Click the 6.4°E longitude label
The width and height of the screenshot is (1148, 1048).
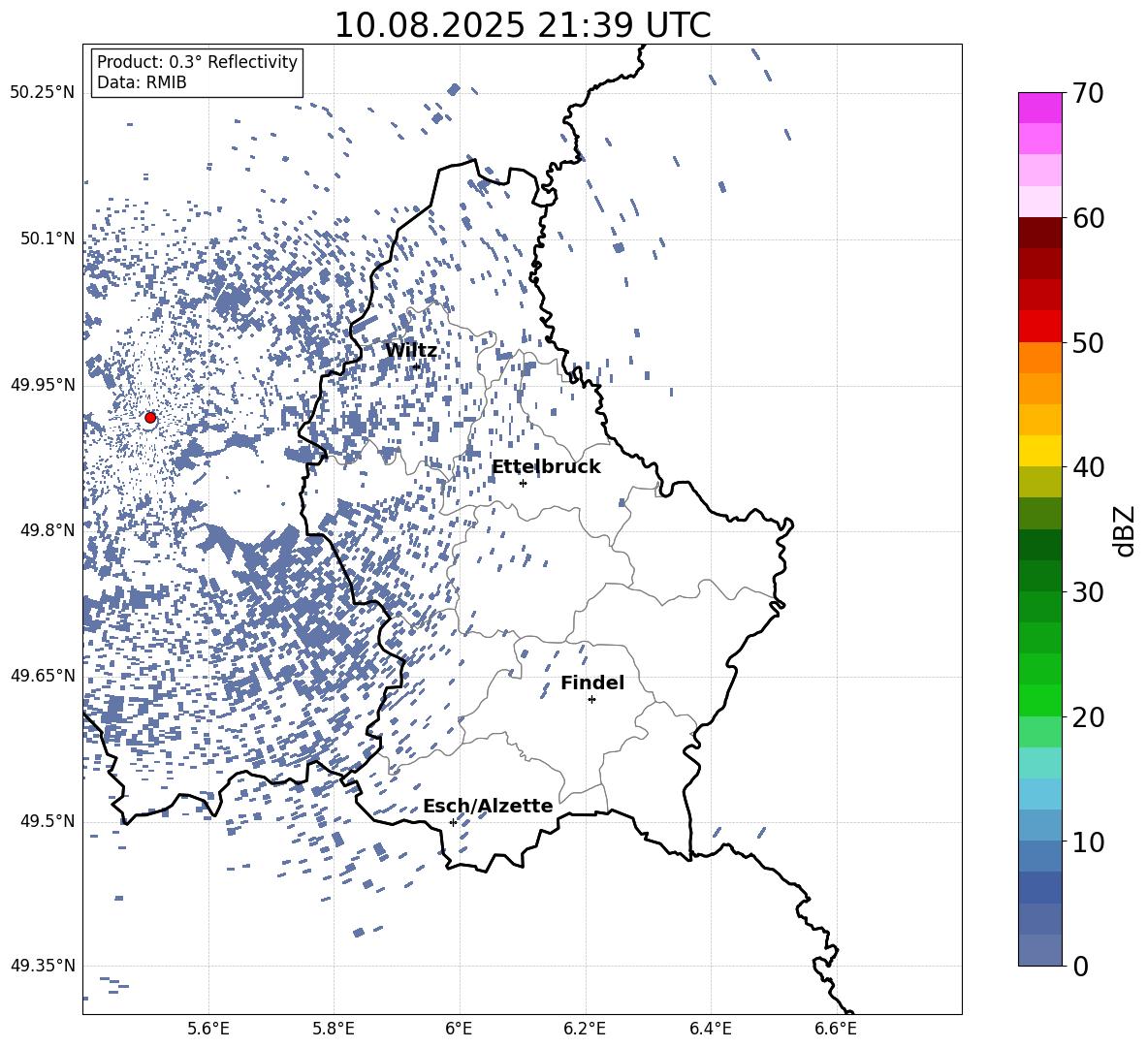710,1030
